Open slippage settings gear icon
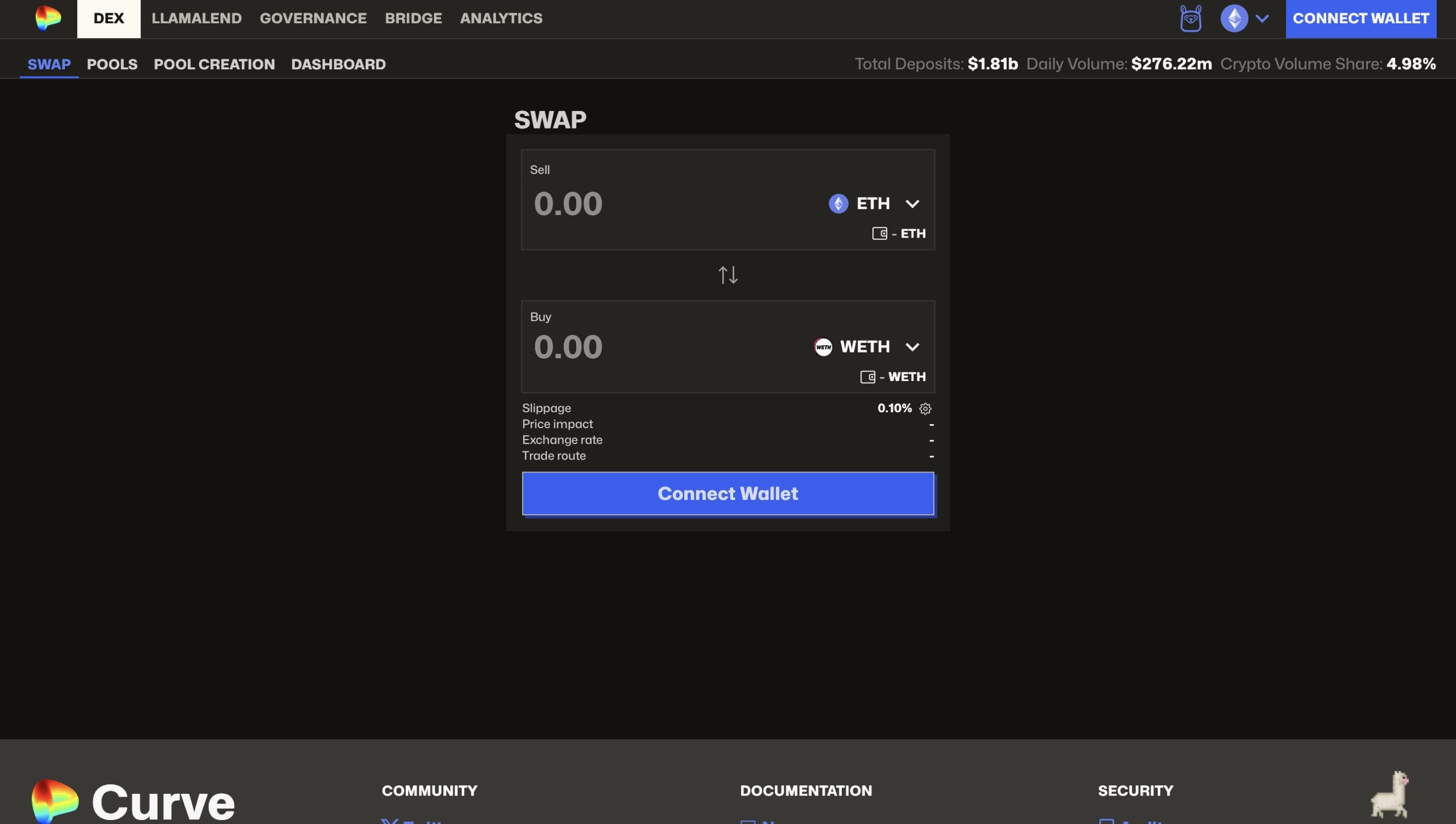The image size is (1456, 824). point(925,408)
